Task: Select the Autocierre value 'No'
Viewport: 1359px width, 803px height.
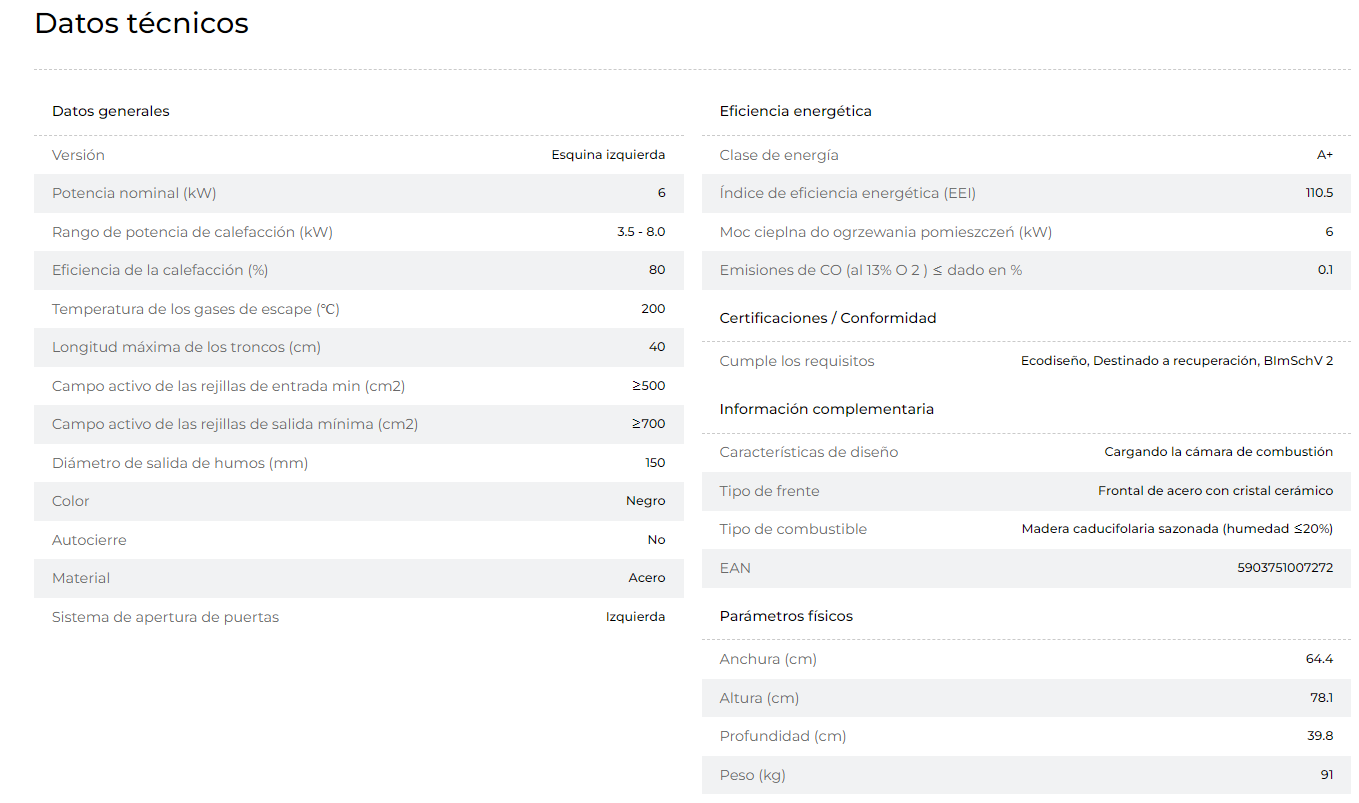Action: (x=656, y=540)
